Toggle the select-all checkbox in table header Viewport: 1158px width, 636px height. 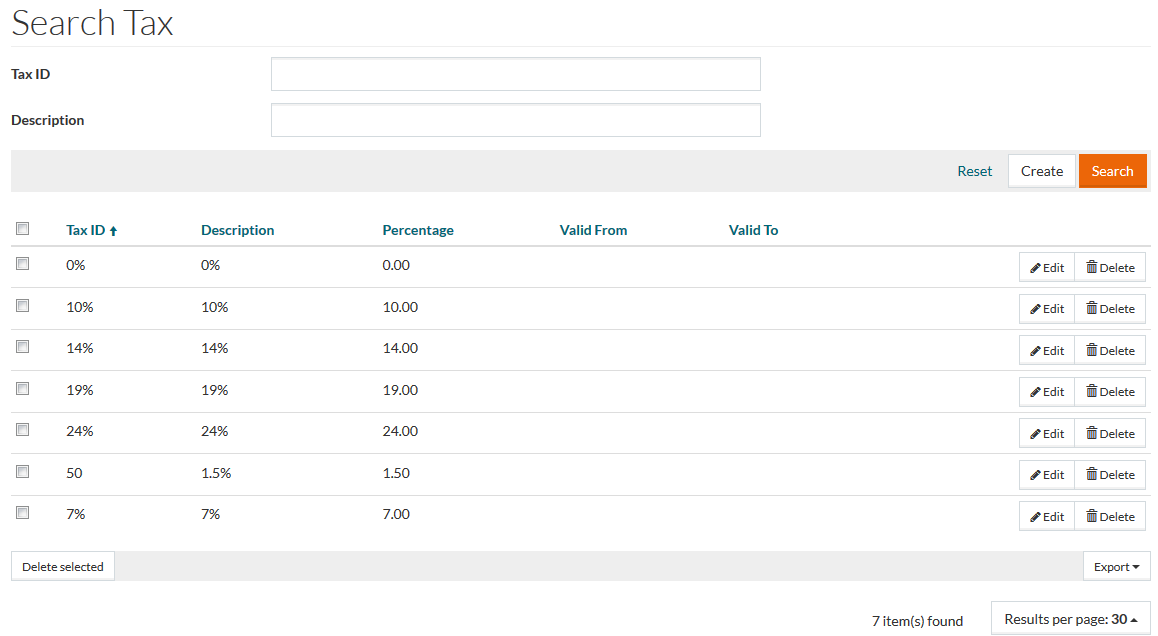[x=23, y=229]
